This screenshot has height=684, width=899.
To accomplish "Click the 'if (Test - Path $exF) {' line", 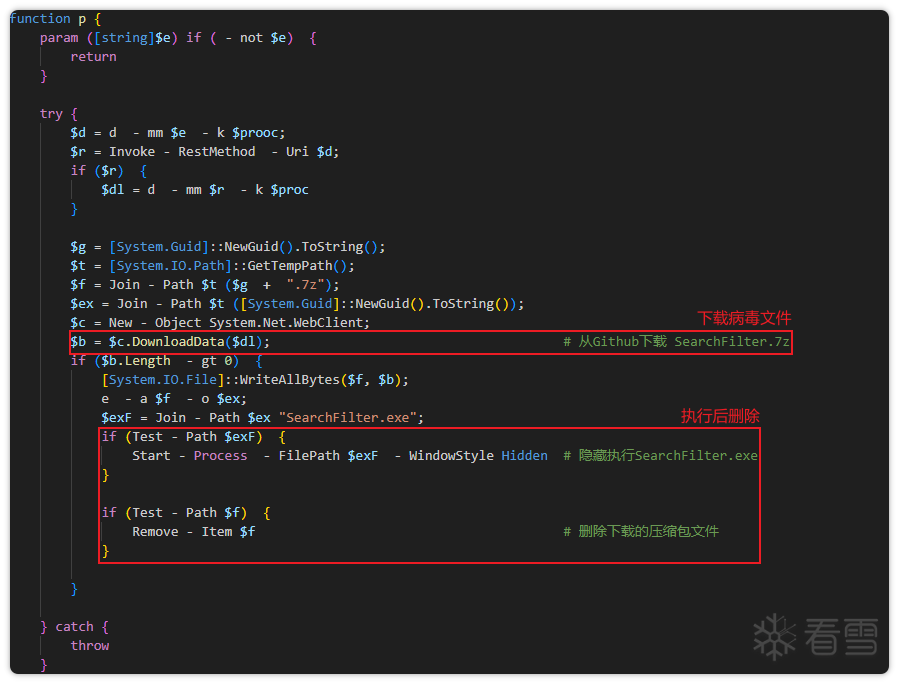I will pyautogui.click(x=193, y=437).
